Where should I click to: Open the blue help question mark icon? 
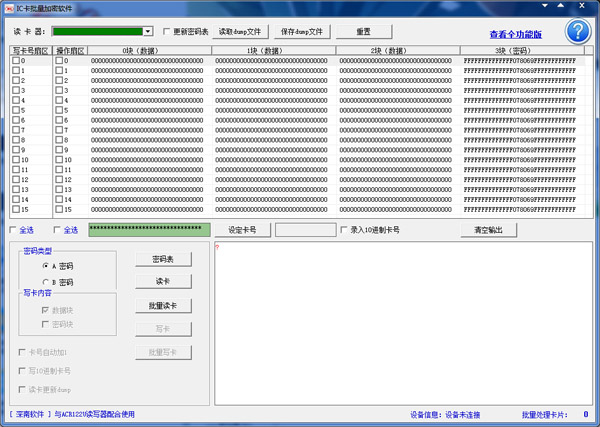578,31
